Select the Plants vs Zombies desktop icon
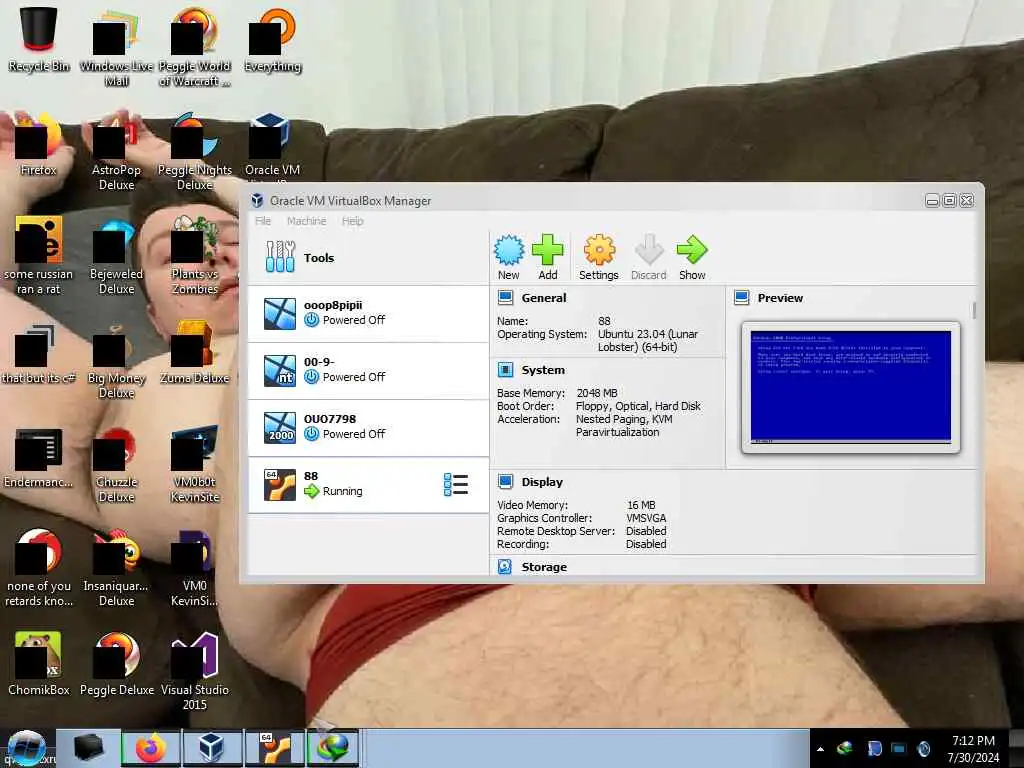This screenshot has width=1024, height=768. point(195,255)
